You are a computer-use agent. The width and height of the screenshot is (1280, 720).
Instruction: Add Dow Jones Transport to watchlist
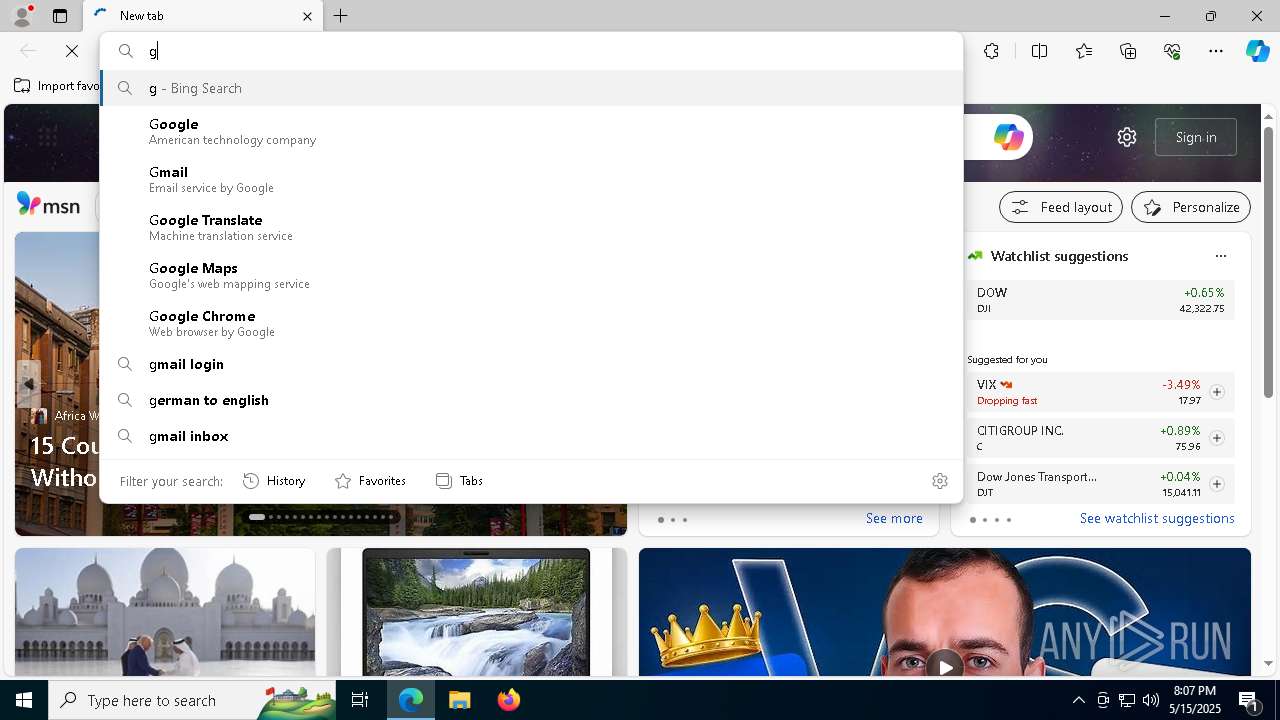1216,484
